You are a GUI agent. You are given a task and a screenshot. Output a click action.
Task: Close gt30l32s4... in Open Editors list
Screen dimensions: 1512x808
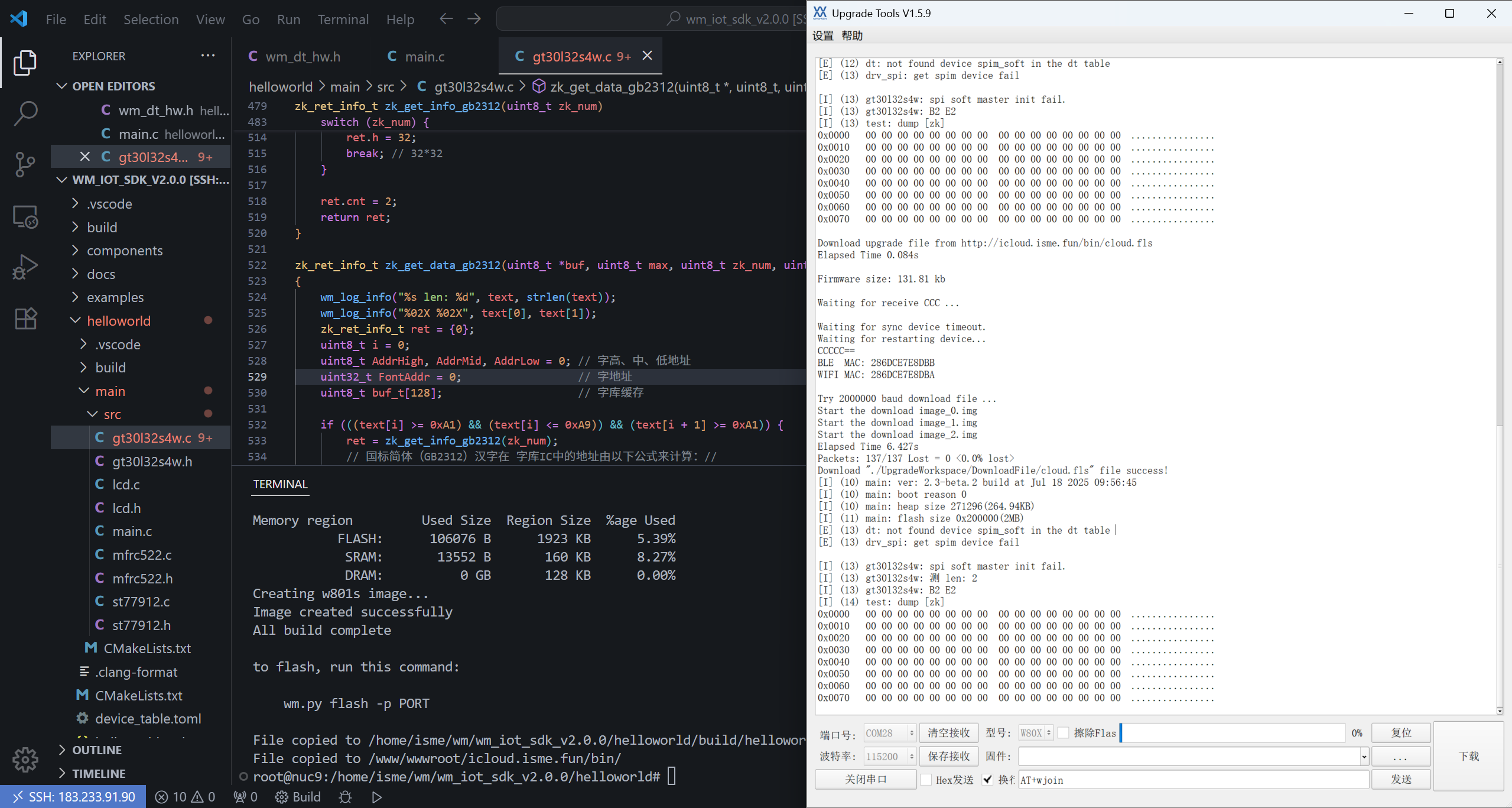click(x=84, y=157)
